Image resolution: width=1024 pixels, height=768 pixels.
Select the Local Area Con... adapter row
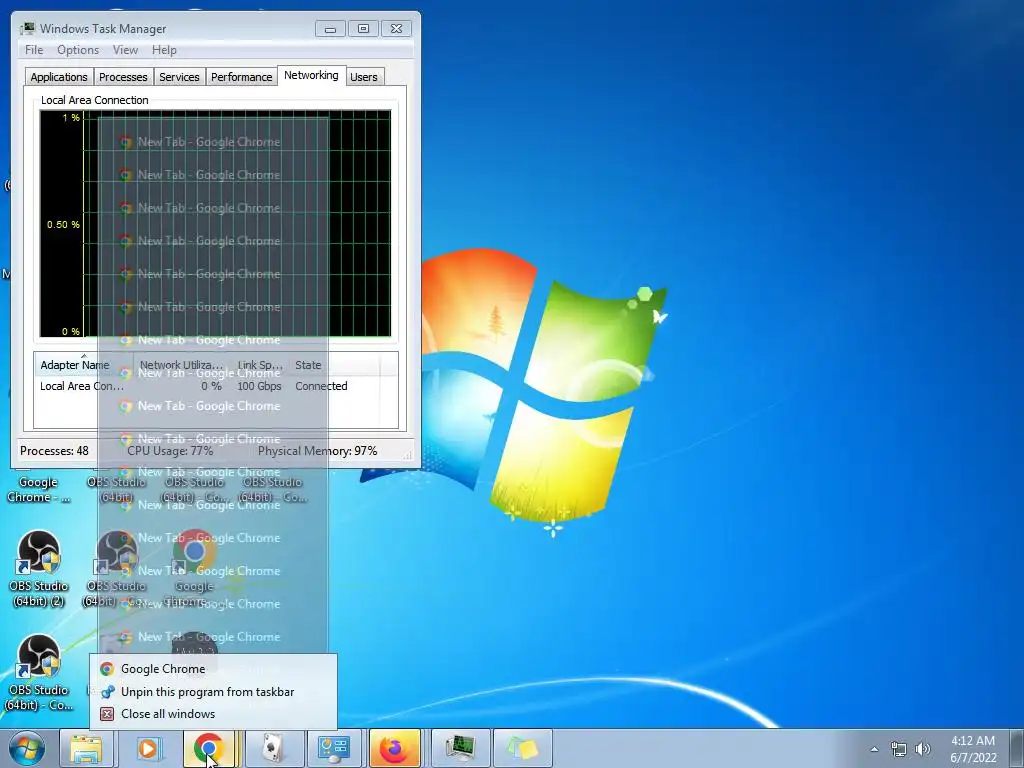pyautogui.click(x=216, y=386)
